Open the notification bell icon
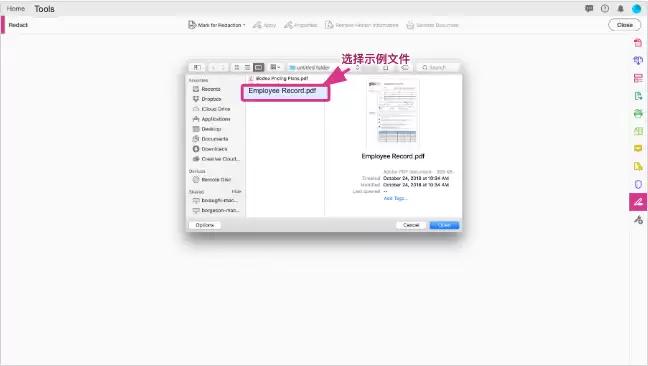 click(x=620, y=8)
